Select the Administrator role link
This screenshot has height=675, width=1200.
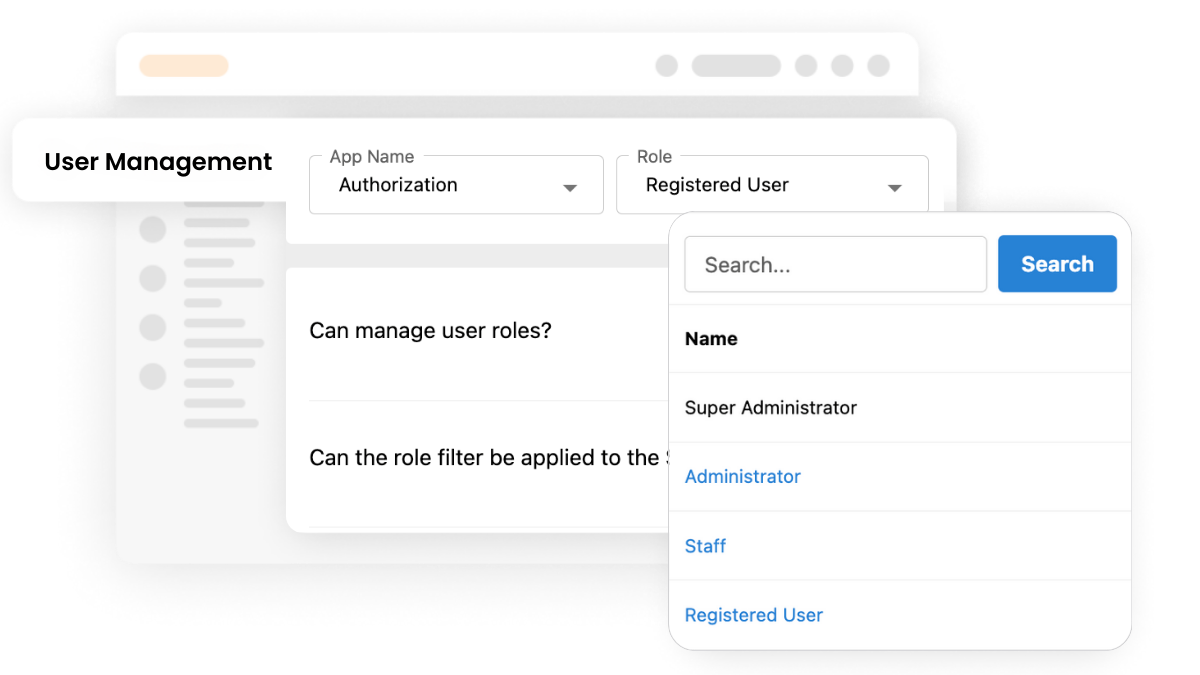pyautogui.click(x=742, y=477)
